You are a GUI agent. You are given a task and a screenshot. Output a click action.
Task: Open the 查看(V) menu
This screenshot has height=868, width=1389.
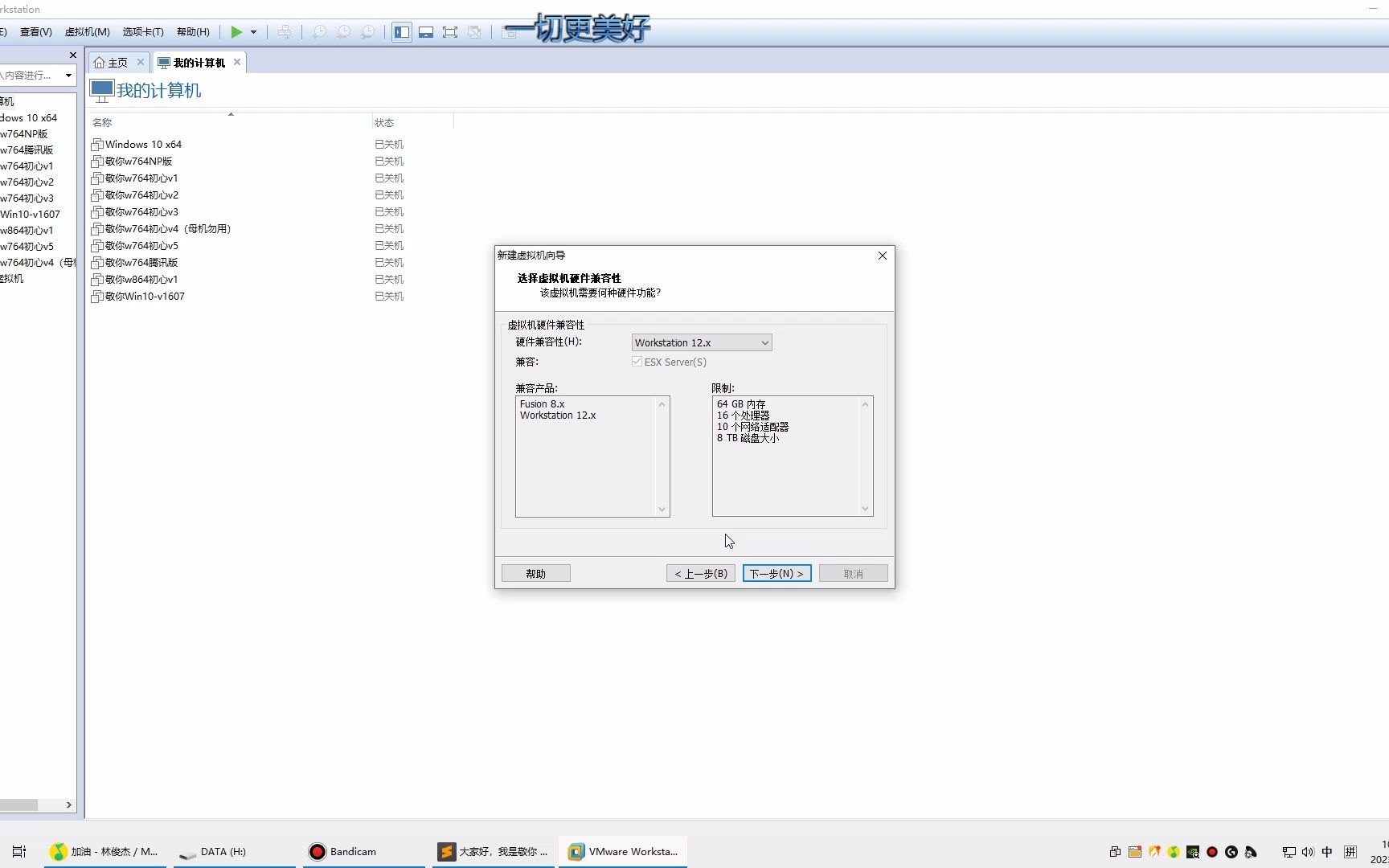click(36, 32)
